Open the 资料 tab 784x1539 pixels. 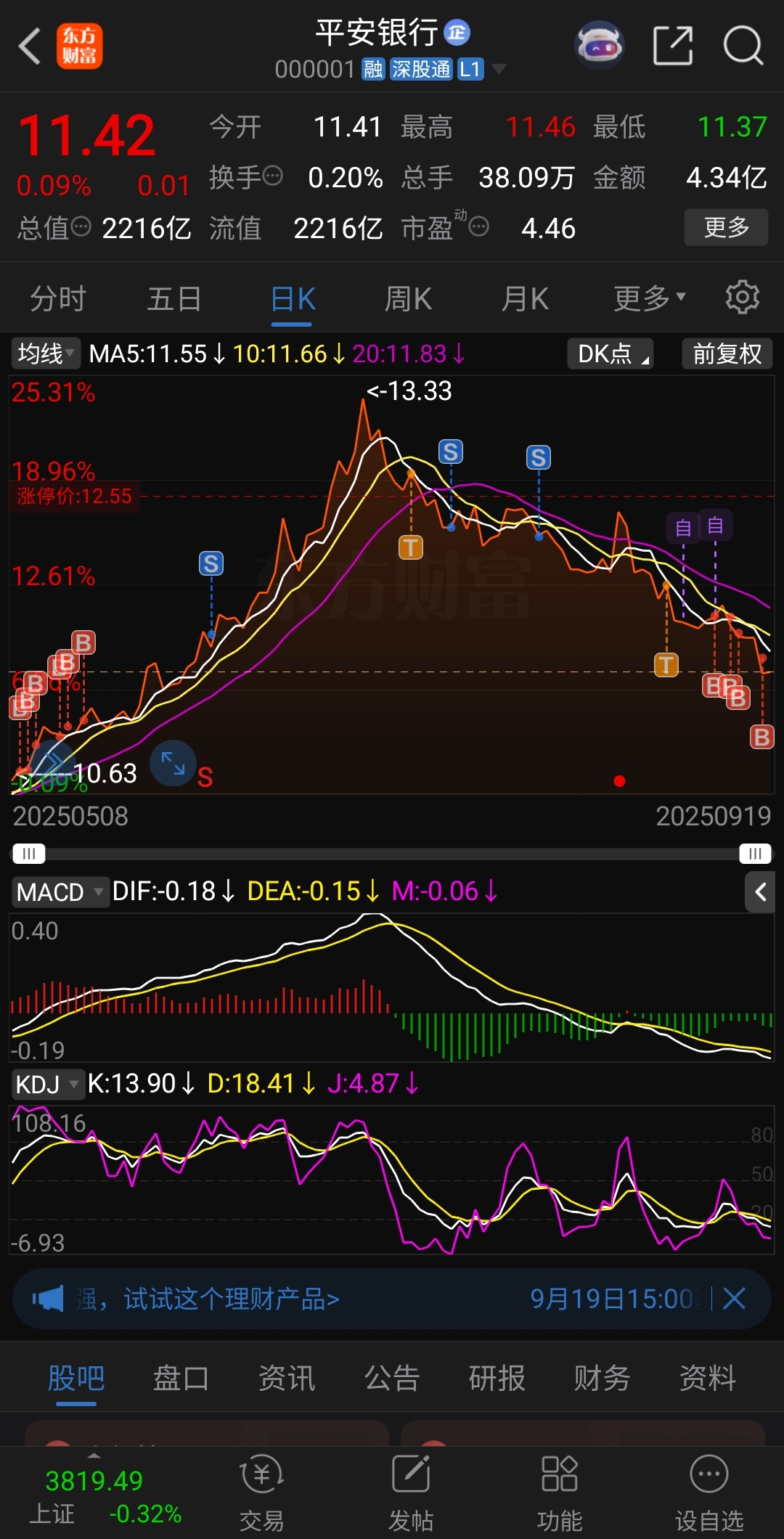coord(708,1378)
